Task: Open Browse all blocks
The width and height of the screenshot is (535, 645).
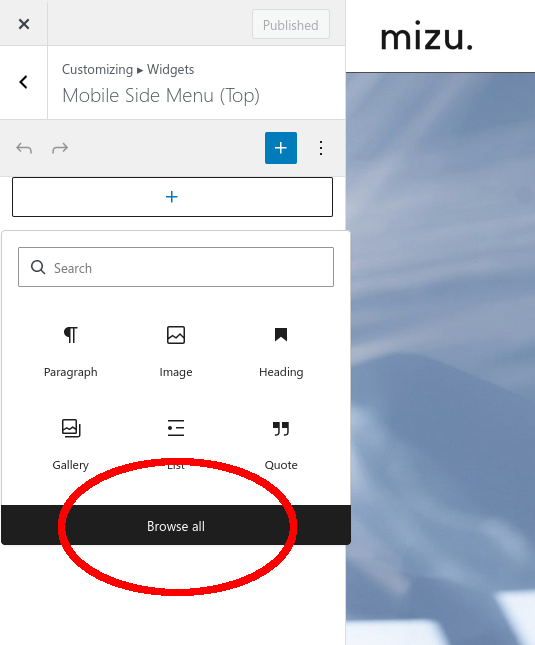Action: coord(176,526)
